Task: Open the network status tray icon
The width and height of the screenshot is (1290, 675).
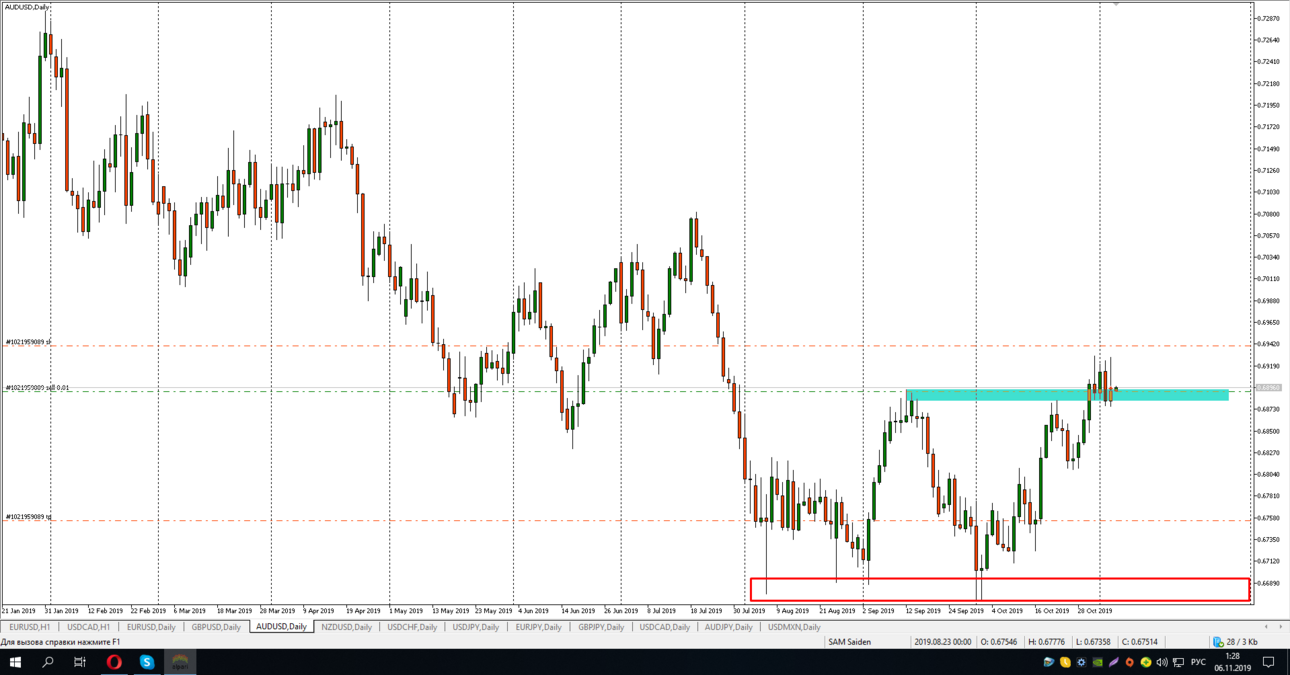Action: click(1178, 662)
